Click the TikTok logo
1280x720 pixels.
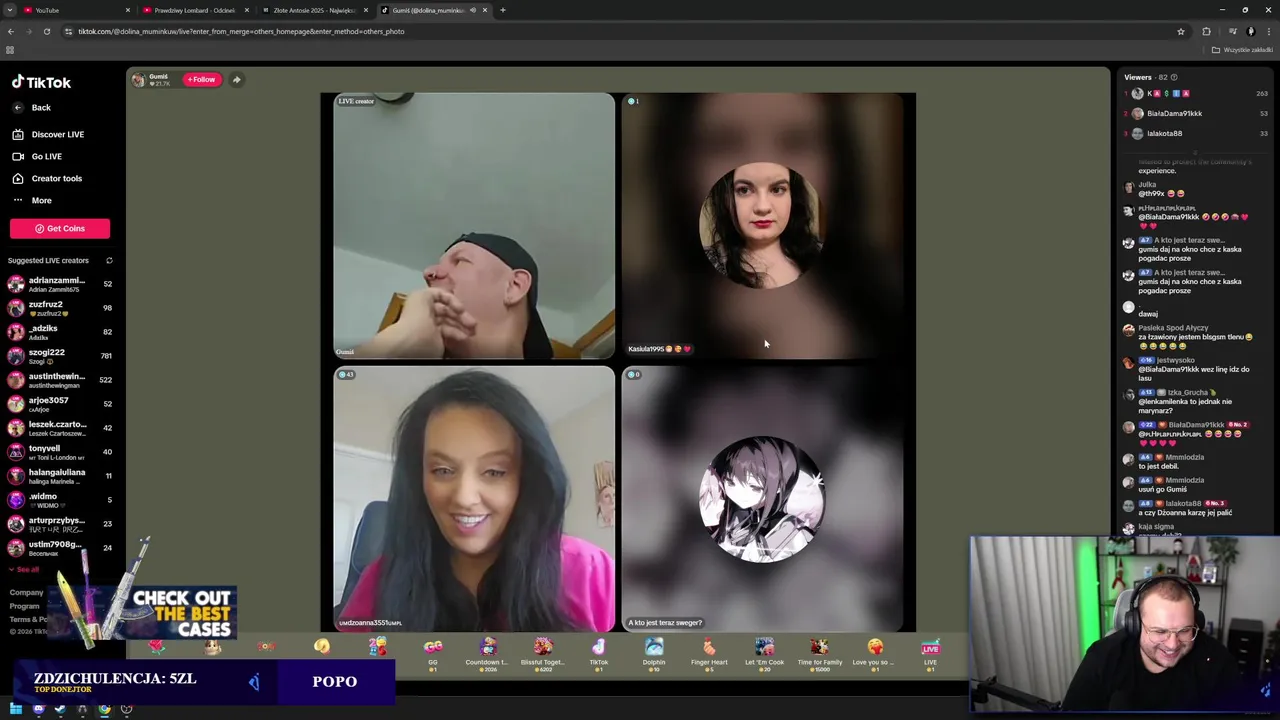(x=41, y=83)
